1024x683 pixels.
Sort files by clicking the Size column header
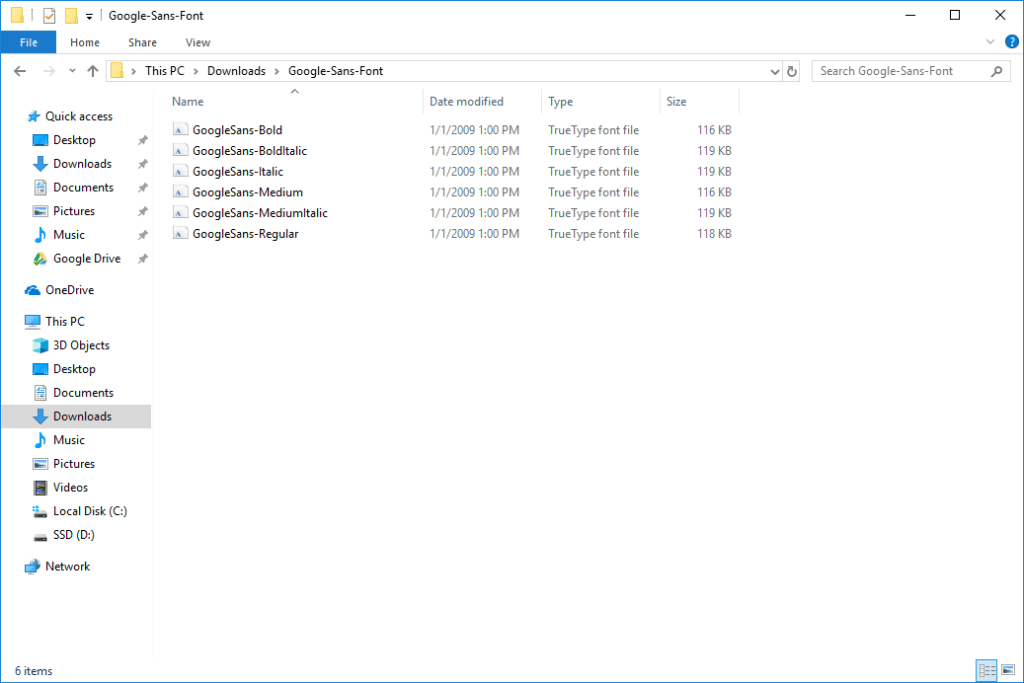677,101
